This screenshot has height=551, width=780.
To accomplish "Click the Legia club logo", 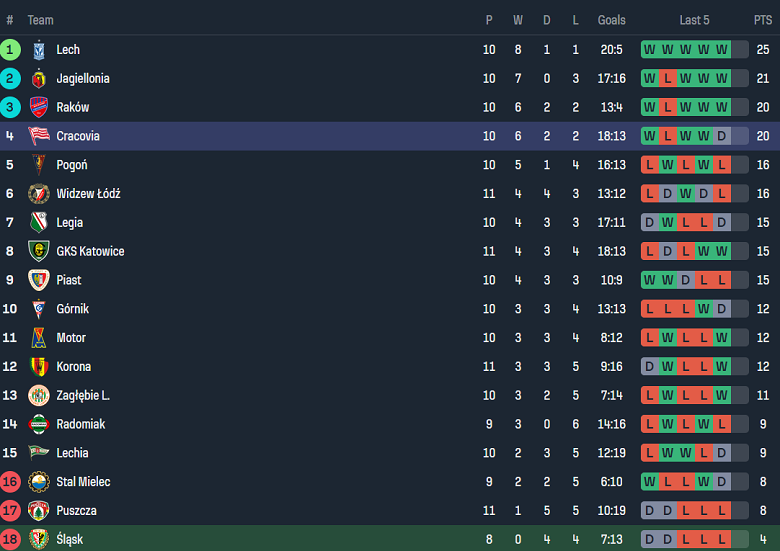I will point(39,223).
